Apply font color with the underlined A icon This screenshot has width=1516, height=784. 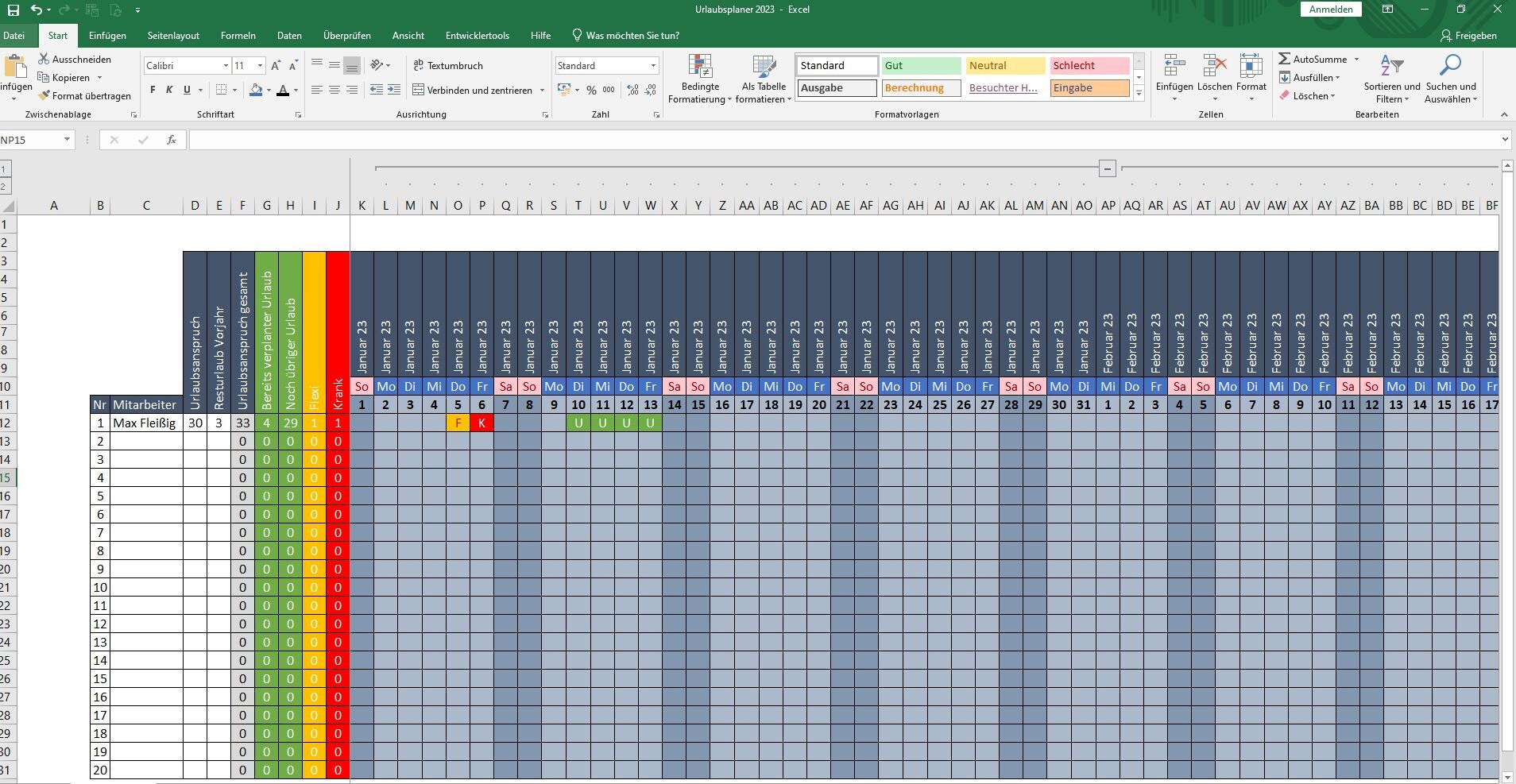pyautogui.click(x=283, y=90)
